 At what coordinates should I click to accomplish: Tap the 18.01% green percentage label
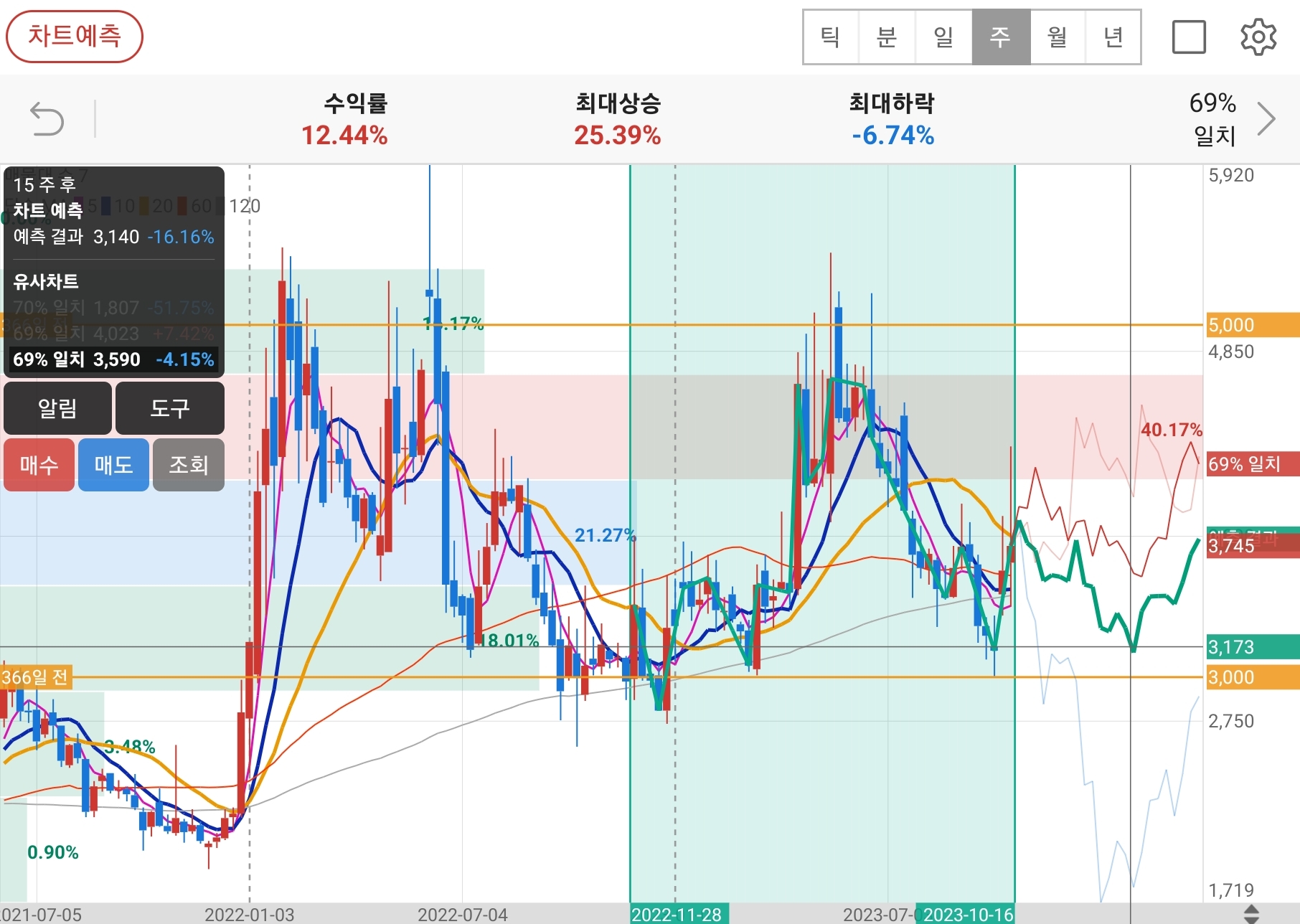coord(509,640)
